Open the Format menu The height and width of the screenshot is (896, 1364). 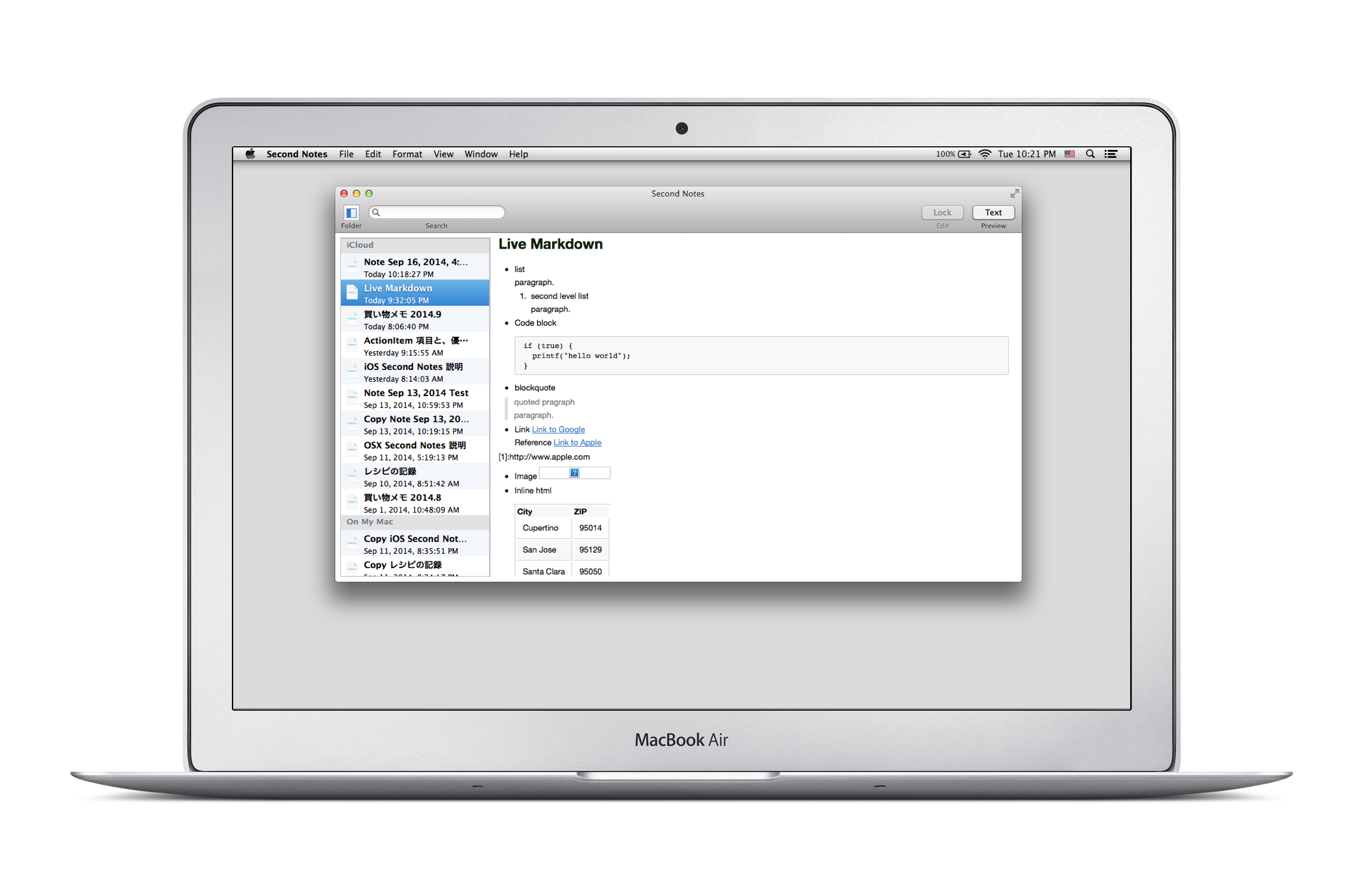coord(407,154)
